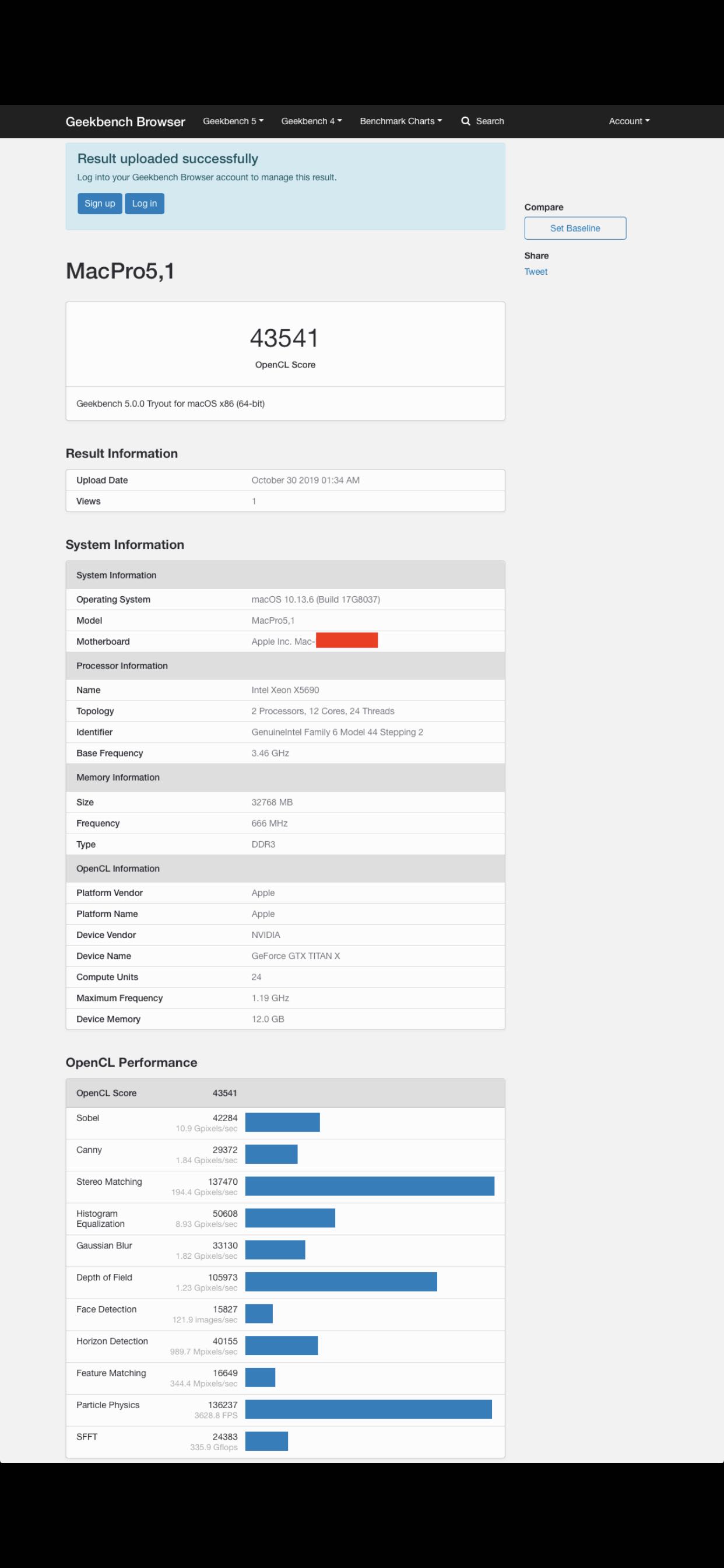Expand the Geekbench 4 dropdown
The height and width of the screenshot is (1568, 724).
click(311, 121)
